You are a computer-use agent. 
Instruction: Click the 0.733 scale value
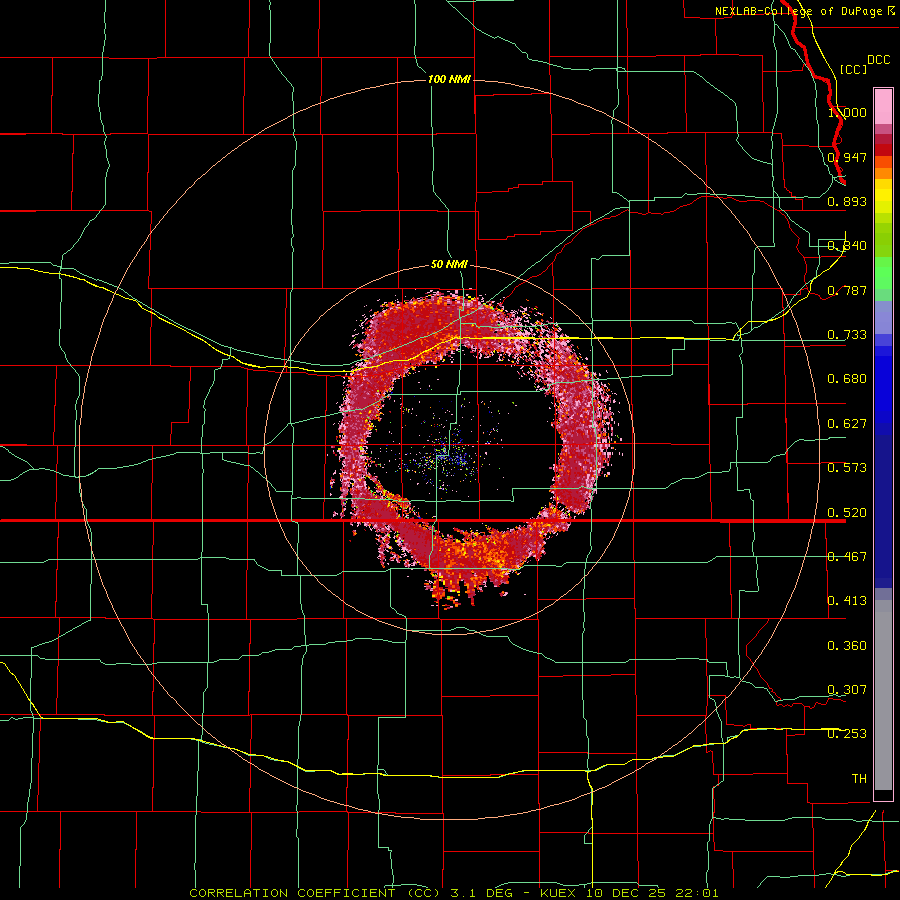point(847,335)
